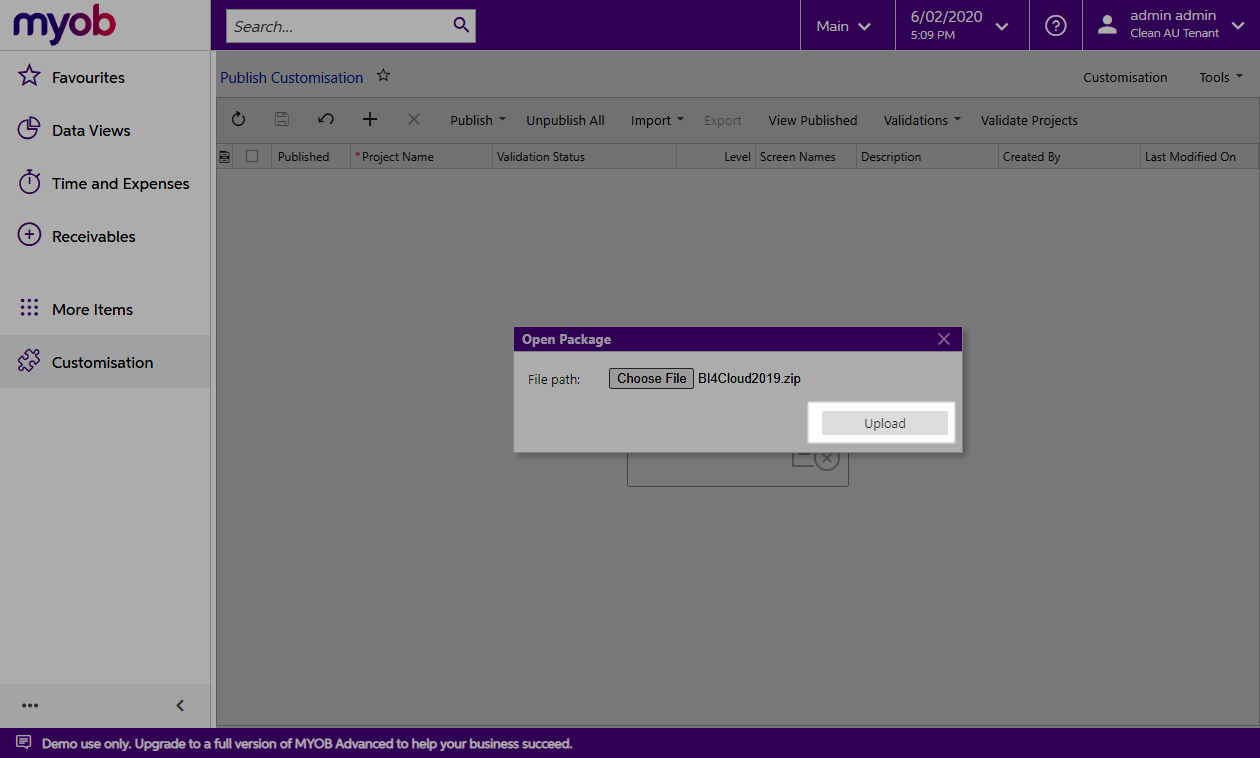Sort by Created By column header
The width and height of the screenshot is (1260, 758).
click(1069, 156)
